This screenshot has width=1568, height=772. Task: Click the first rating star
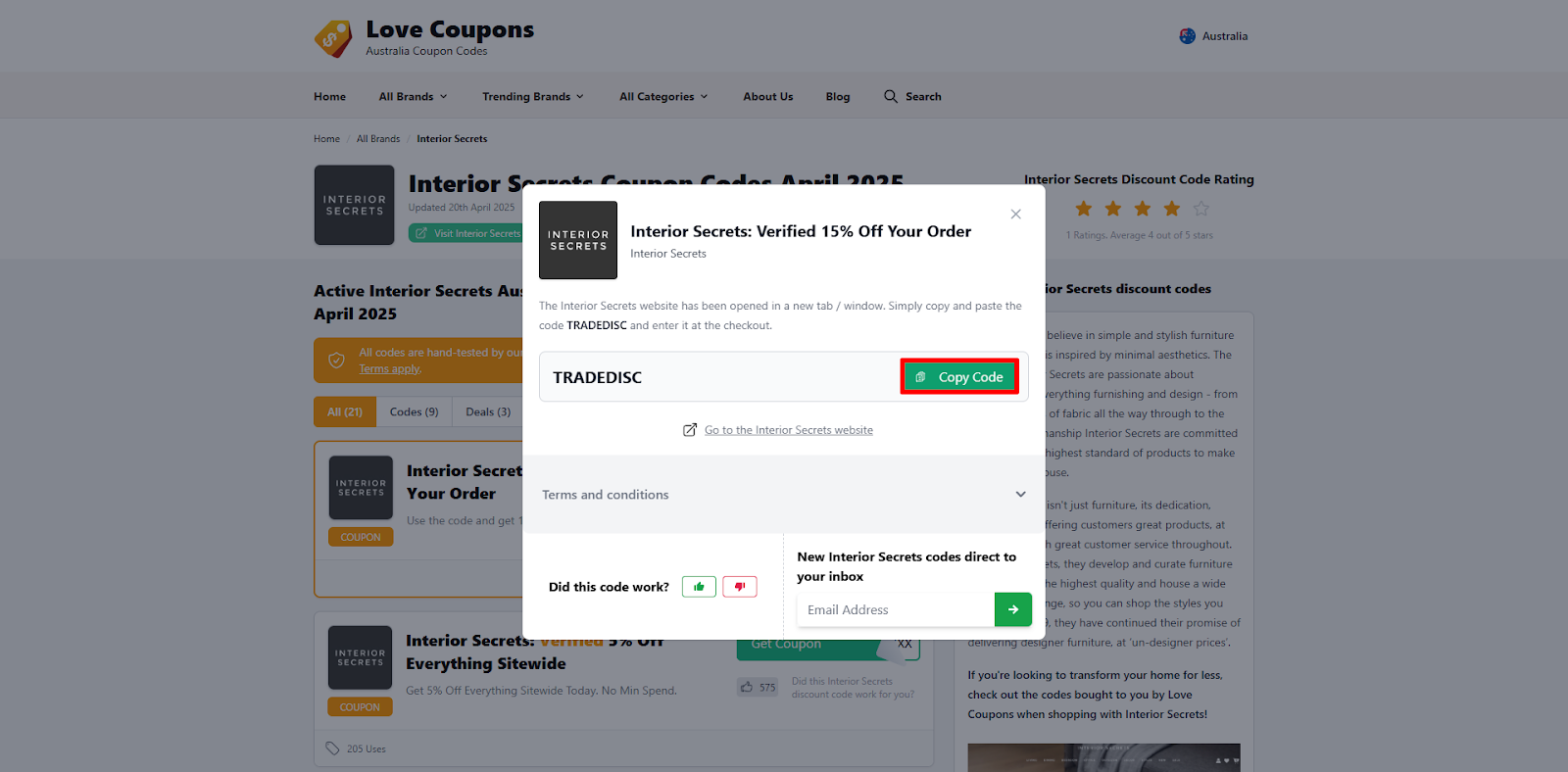(x=1084, y=209)
